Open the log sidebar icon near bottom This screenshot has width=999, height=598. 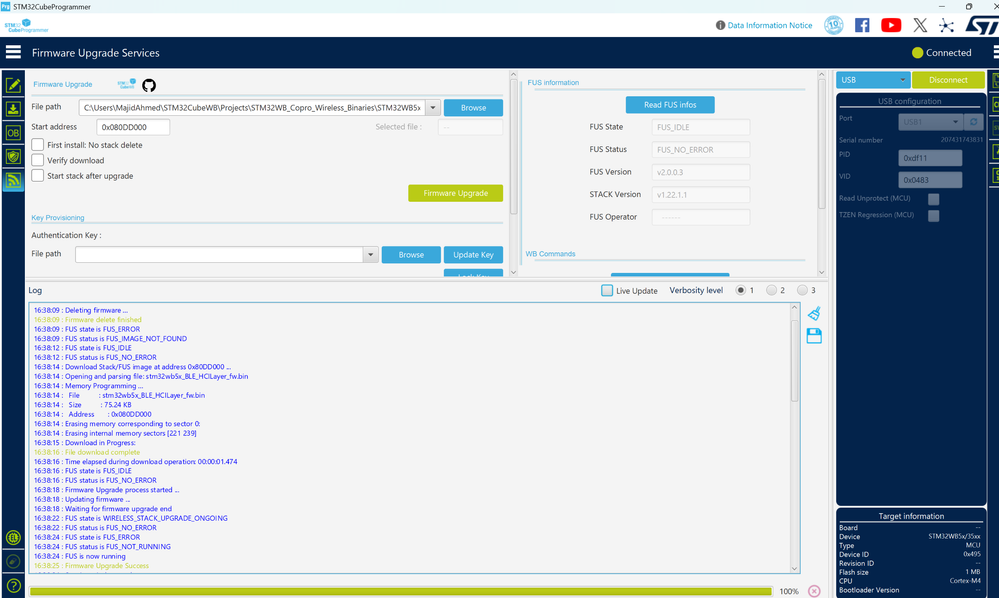13,537
